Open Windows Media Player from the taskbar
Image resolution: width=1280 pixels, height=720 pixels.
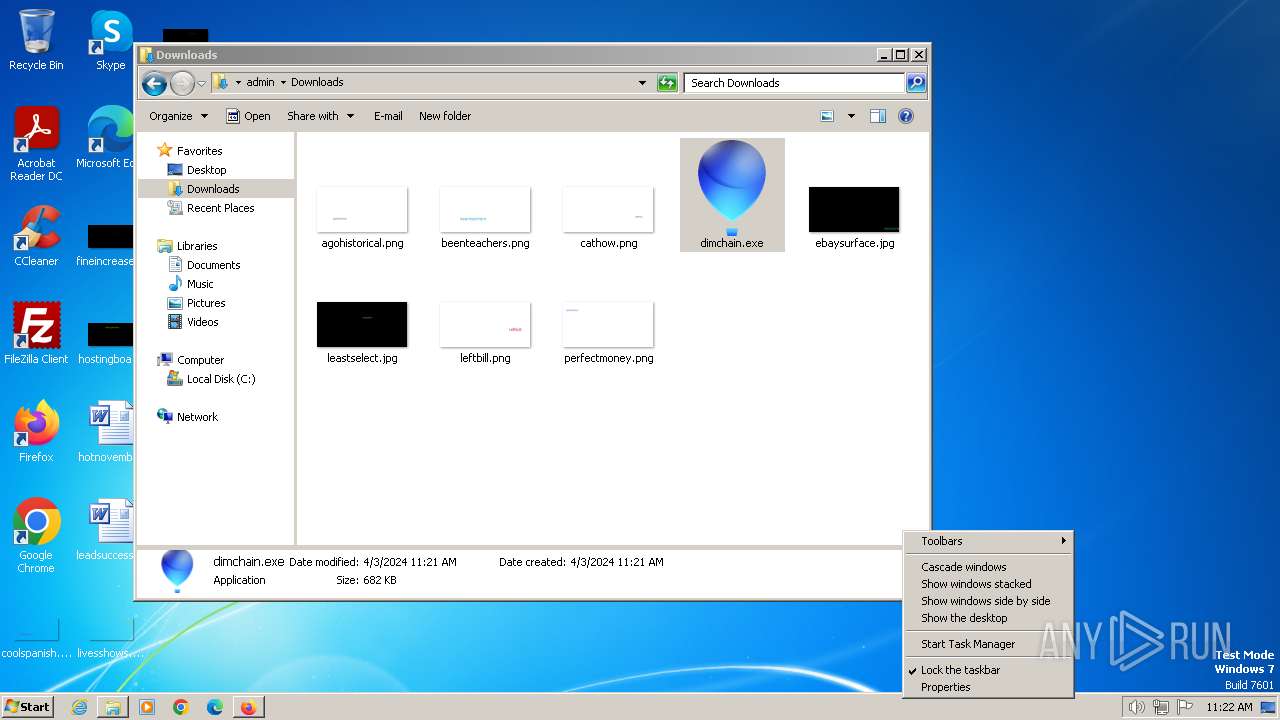pyautogui.click(x=147, y=707)
